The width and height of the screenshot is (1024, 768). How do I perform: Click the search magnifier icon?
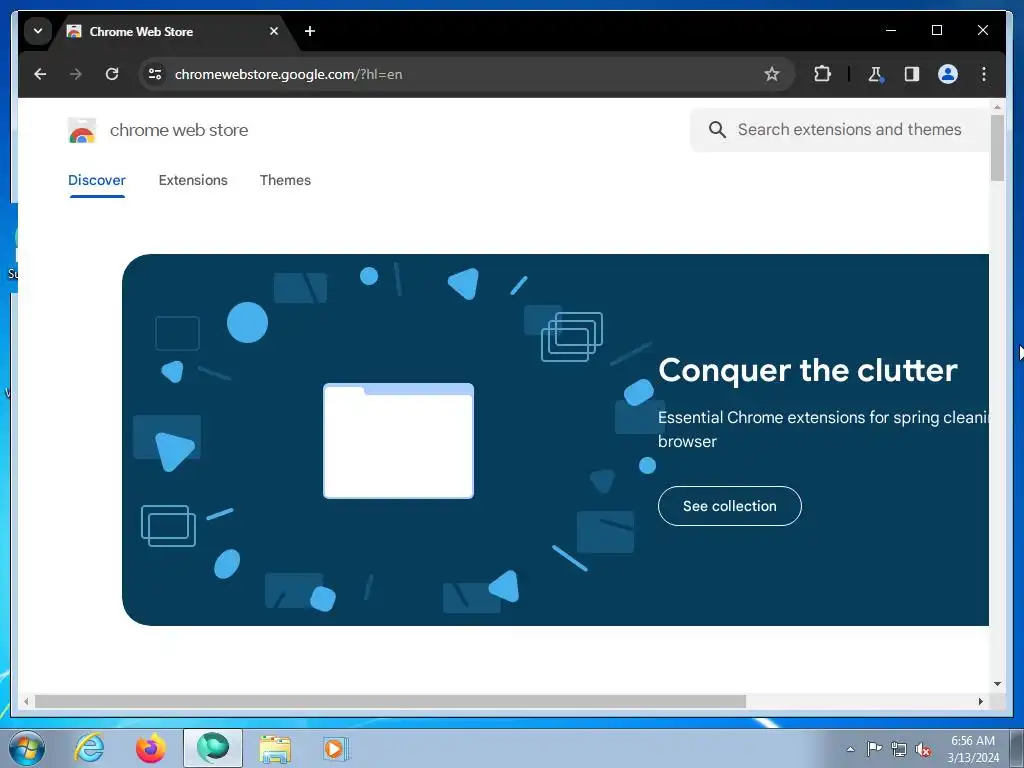(717, 129)
